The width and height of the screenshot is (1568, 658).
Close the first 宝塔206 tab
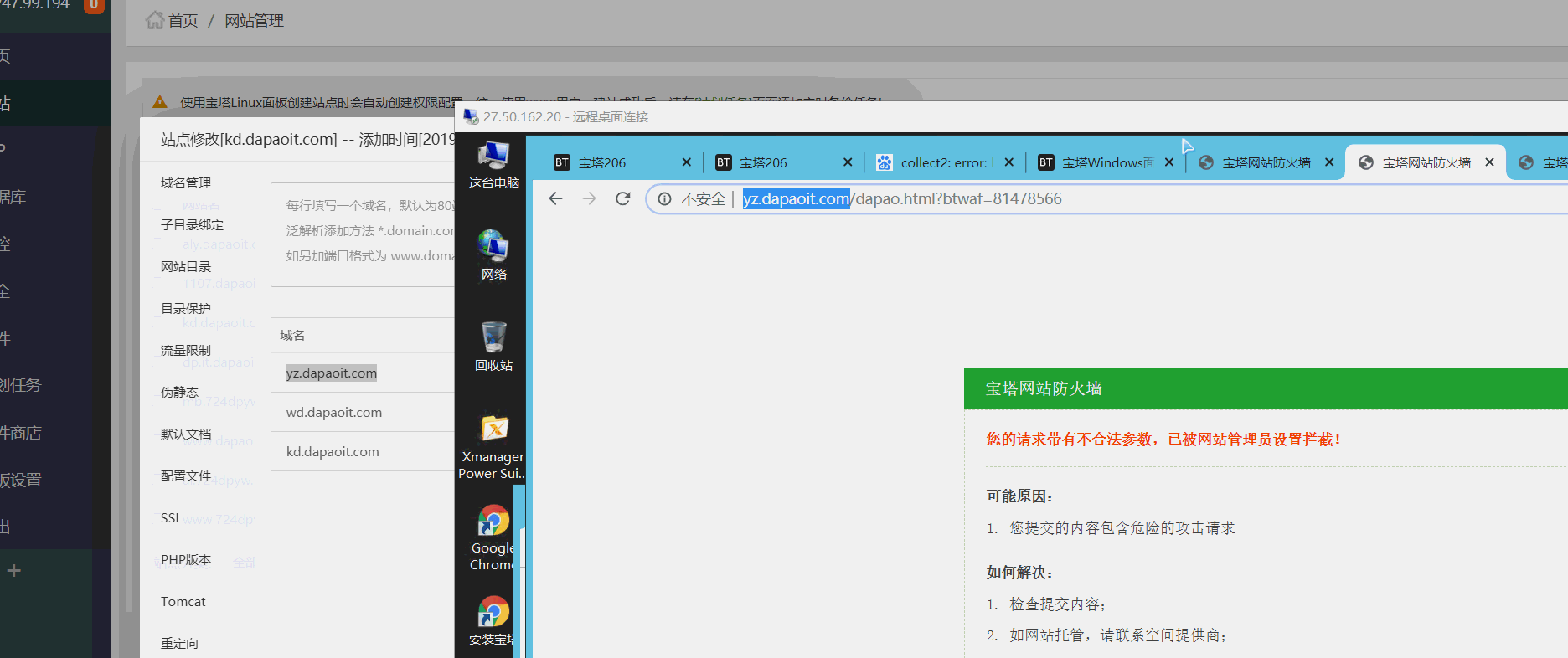coord(687,162)
